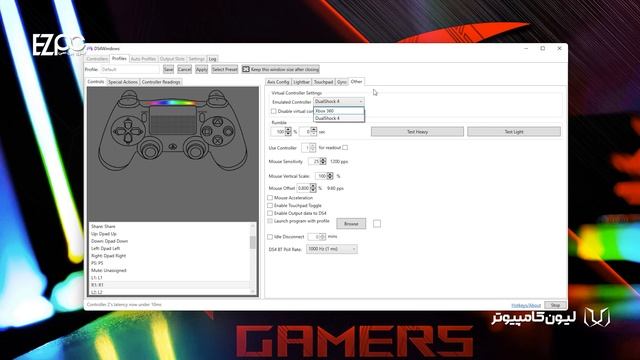The image size is (640, 360).
Task: Click D-pad Right on the controller image
Action: tap(136, 131)
